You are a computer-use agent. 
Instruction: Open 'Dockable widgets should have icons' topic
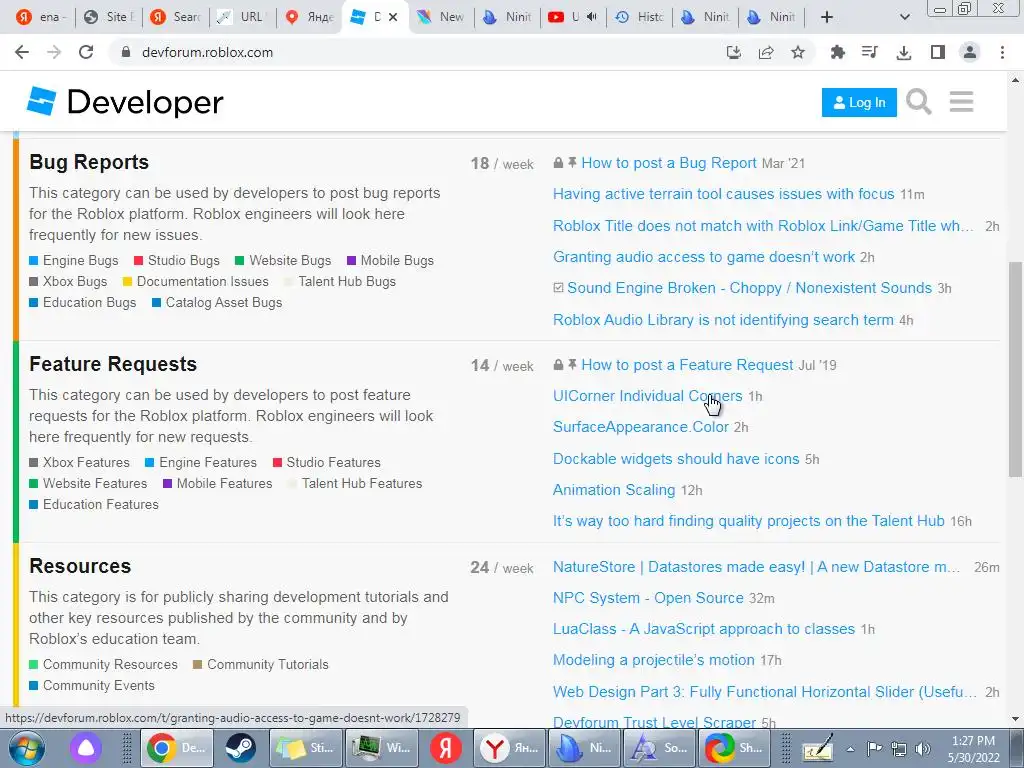pos(676,458)
